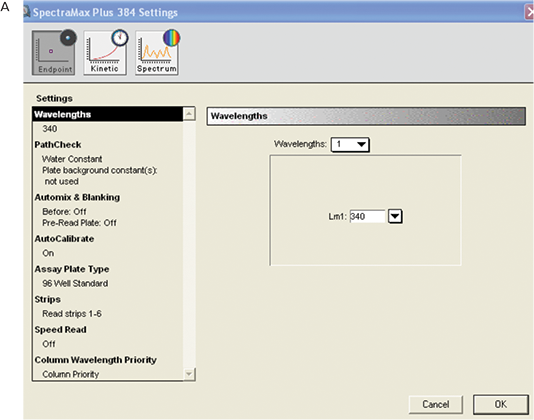This screenshot has height=420, width=534.
Task: Open Column Wavelength Priority setting
Action: tap(96, 360)
